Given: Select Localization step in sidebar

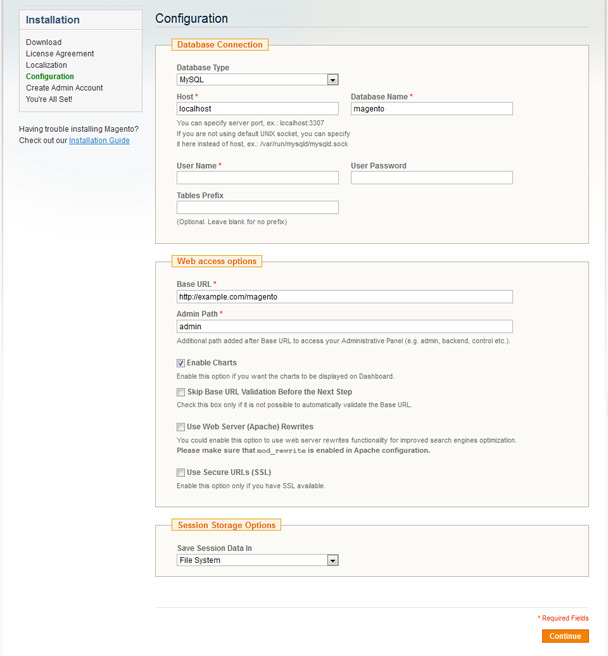Looking at the screenshot, I should [46, 65].
